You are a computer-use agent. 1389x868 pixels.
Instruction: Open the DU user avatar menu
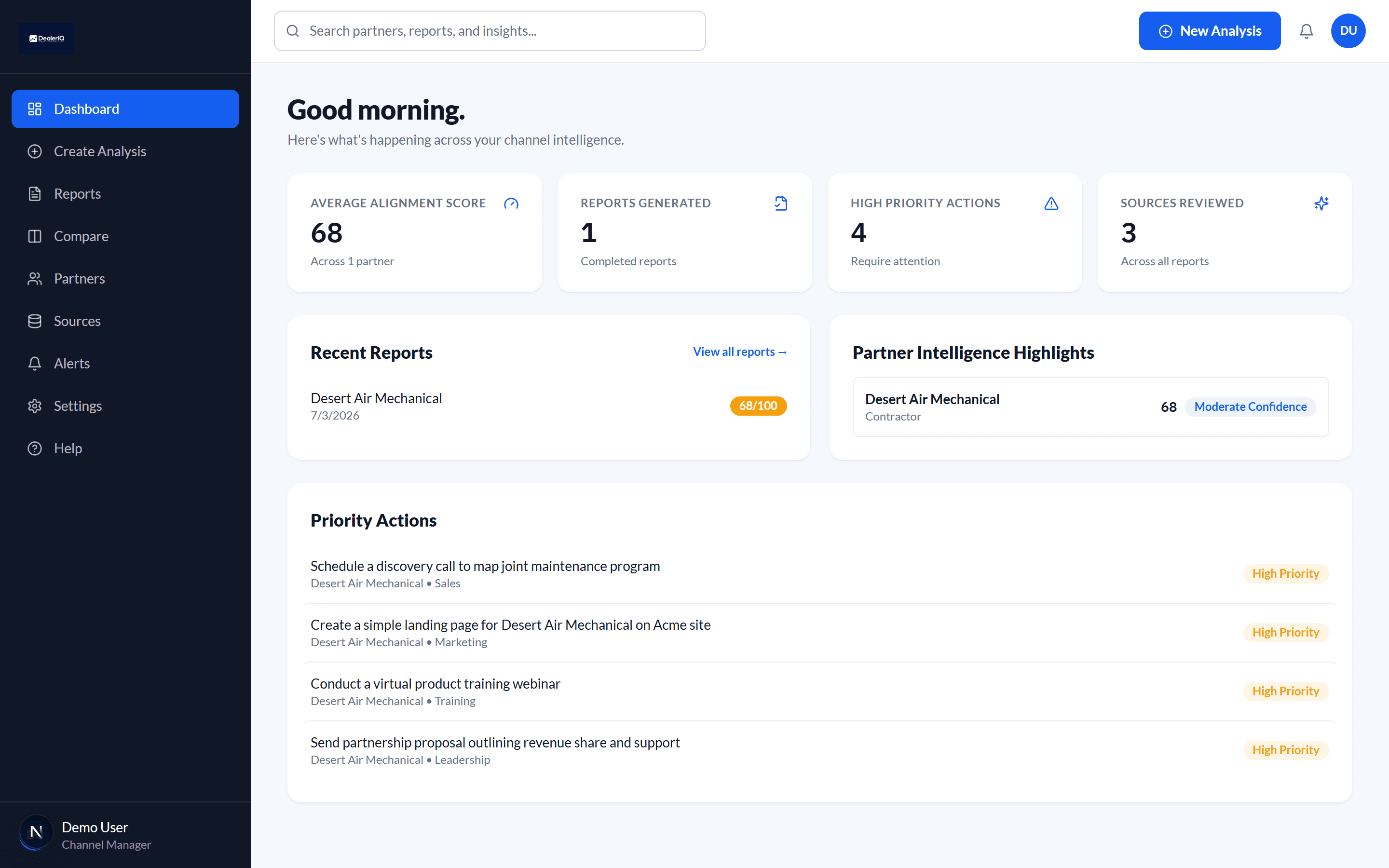pyautogui.click(x=1348, y=31)
